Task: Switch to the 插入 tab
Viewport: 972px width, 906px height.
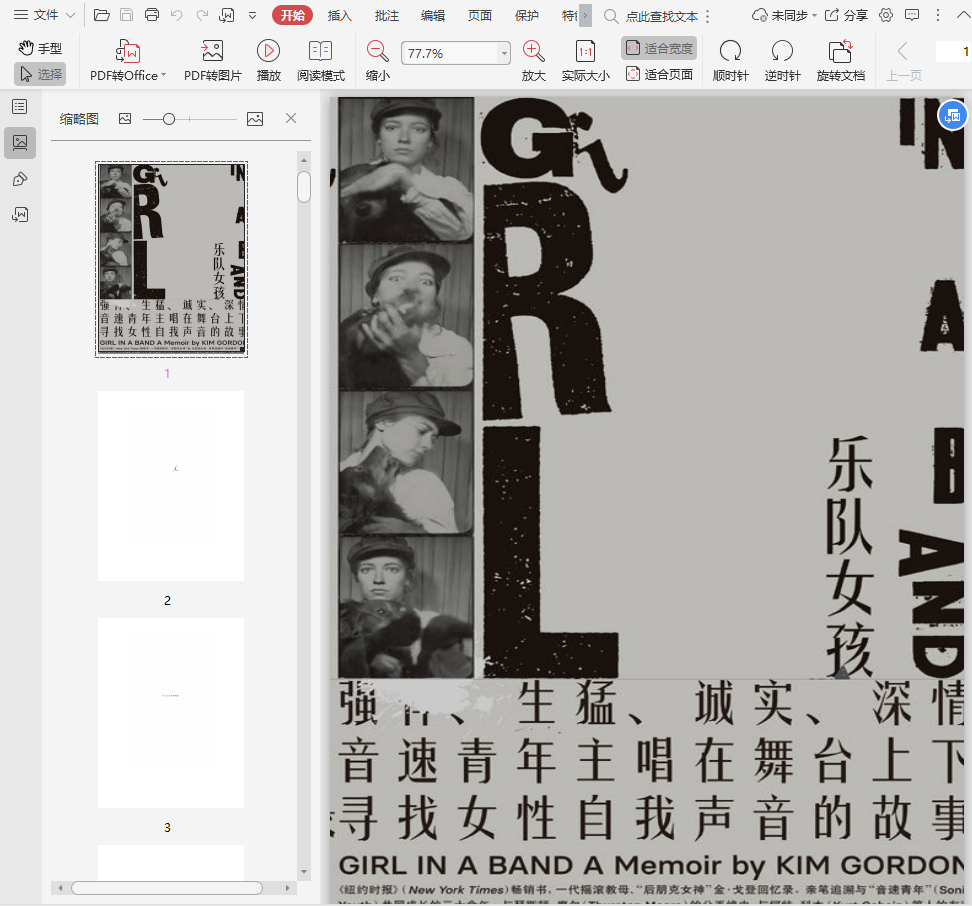Action: (340, 15)
